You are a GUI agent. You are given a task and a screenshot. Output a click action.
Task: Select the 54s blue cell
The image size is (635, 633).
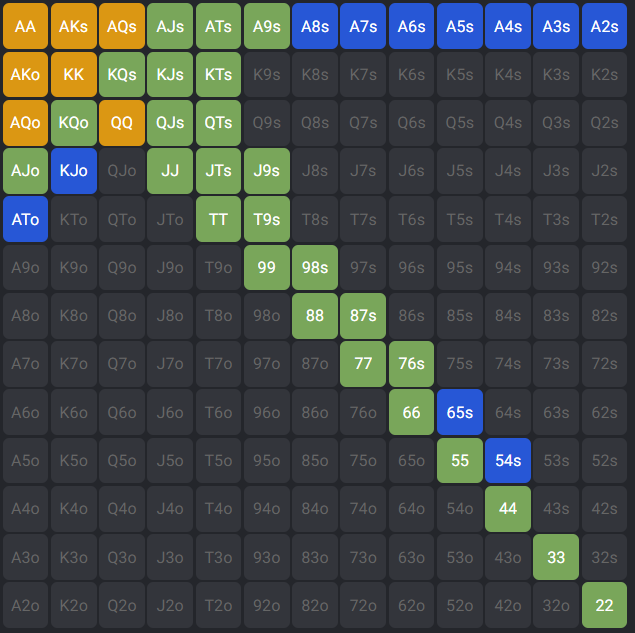click(508, 460)
